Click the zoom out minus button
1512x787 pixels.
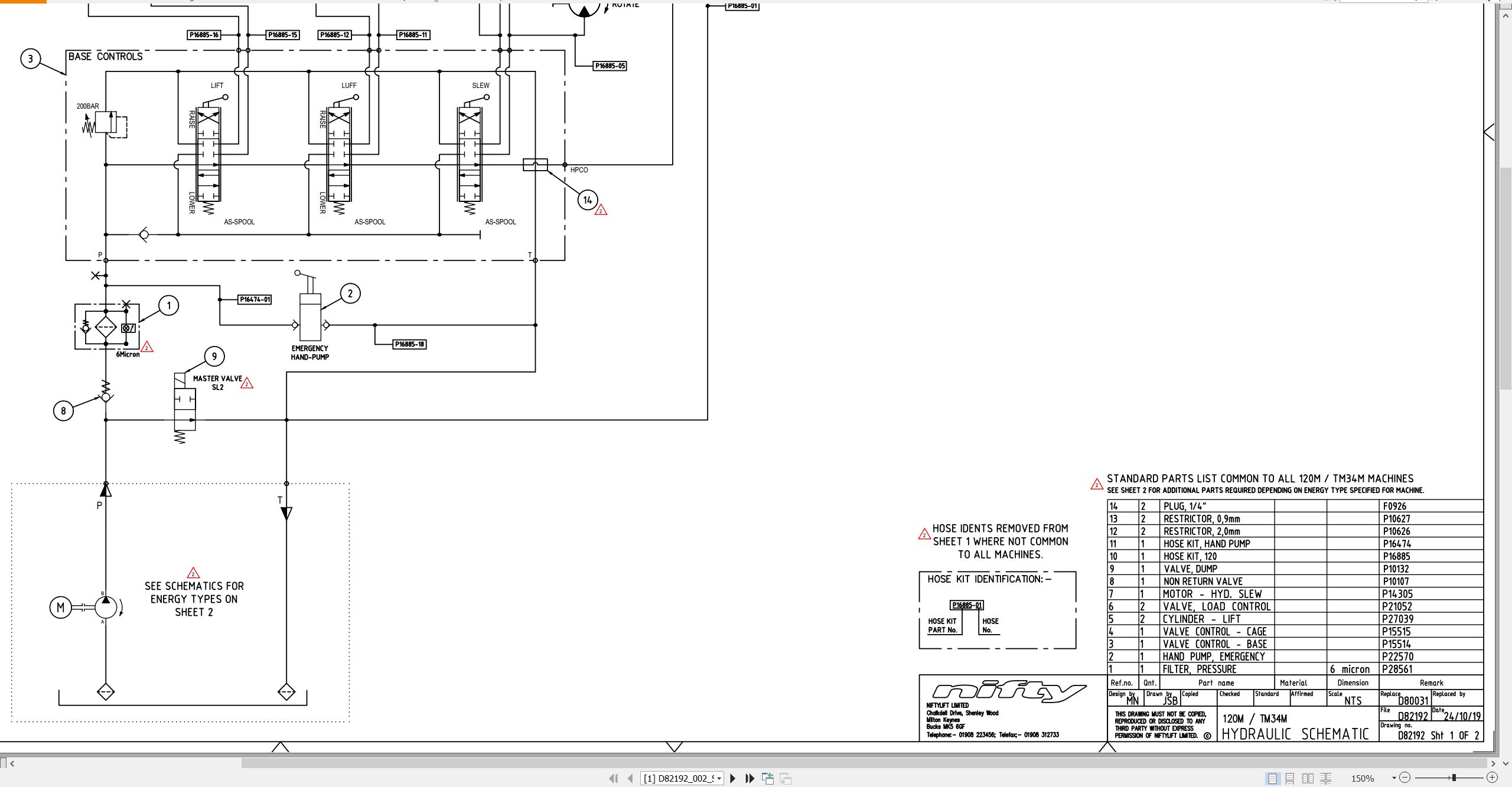tap(1405, 778)
